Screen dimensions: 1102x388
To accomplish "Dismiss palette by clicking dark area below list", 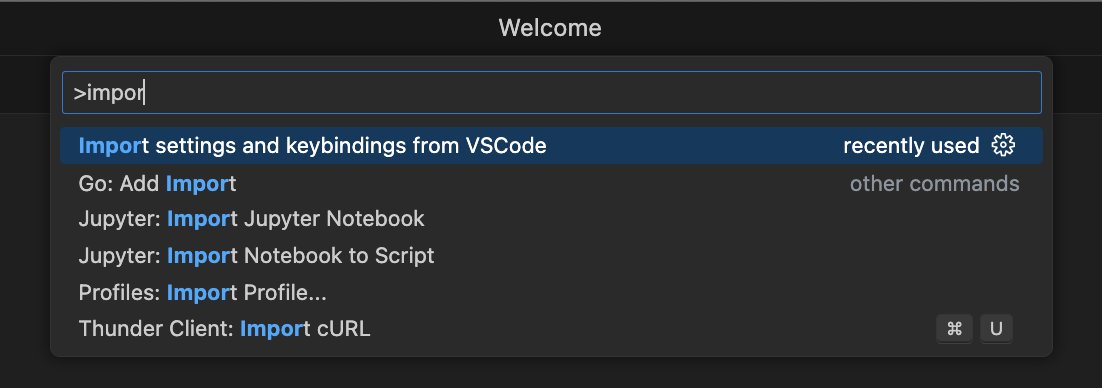I will click(x=551, y=373).
